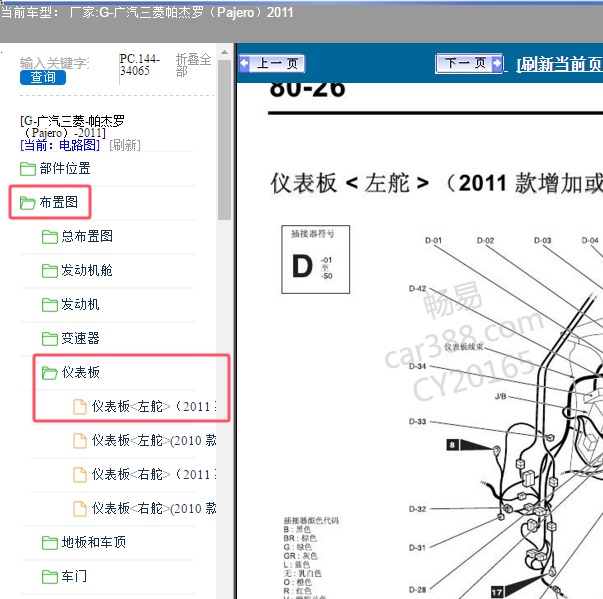
Task: Click the D-42 connector label in diagram
Action: [x=418, y=288]
